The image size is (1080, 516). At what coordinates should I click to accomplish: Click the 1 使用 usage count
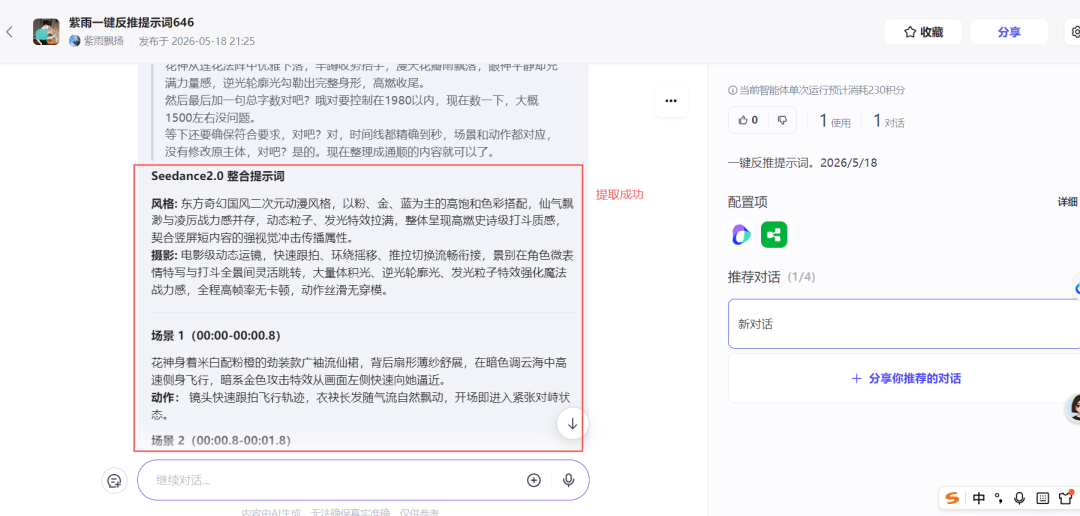(835, 121)
